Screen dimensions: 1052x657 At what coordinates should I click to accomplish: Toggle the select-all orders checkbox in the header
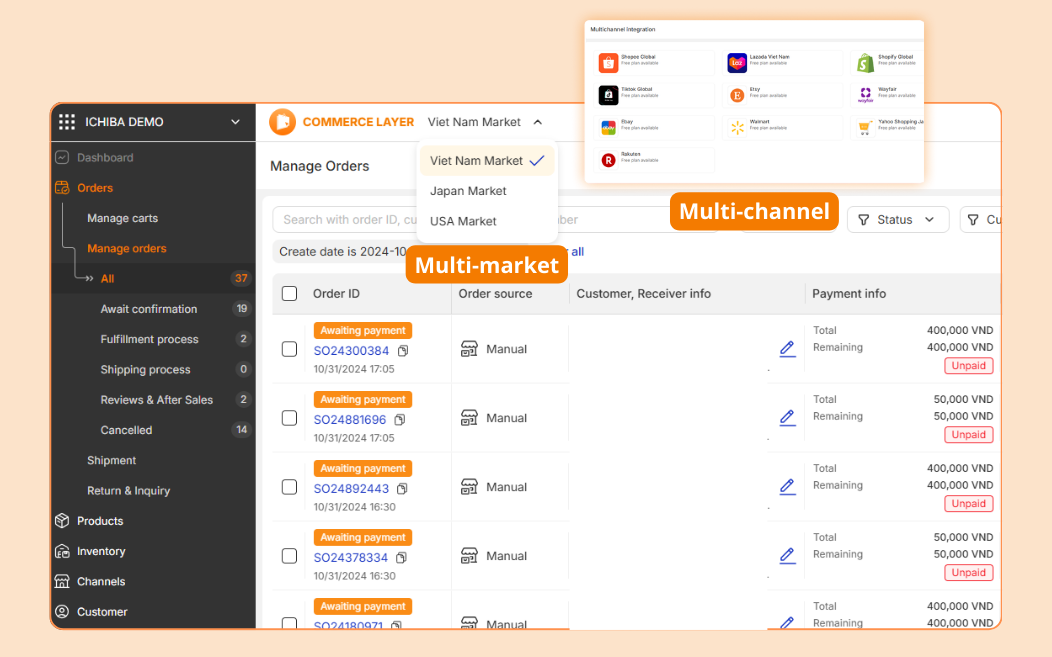(289, 293)
